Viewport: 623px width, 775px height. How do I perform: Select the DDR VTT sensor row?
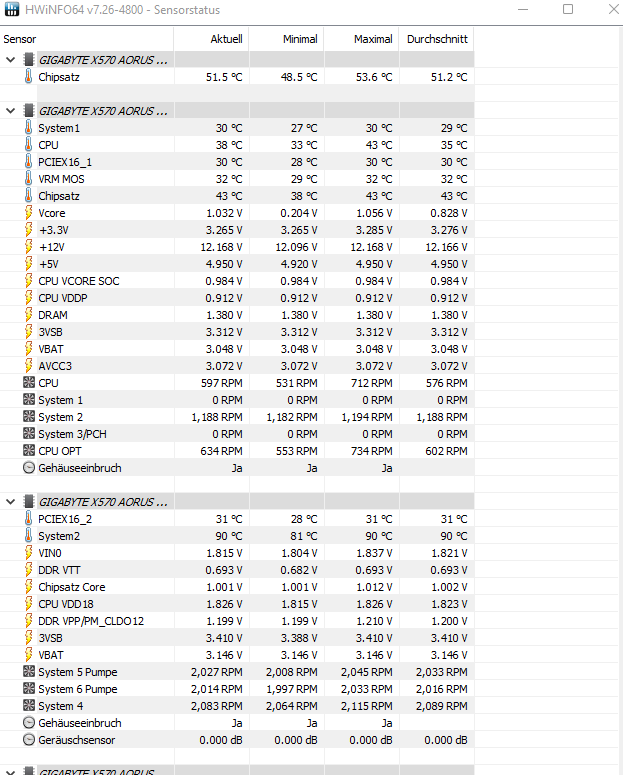click(x=237, y=570)
